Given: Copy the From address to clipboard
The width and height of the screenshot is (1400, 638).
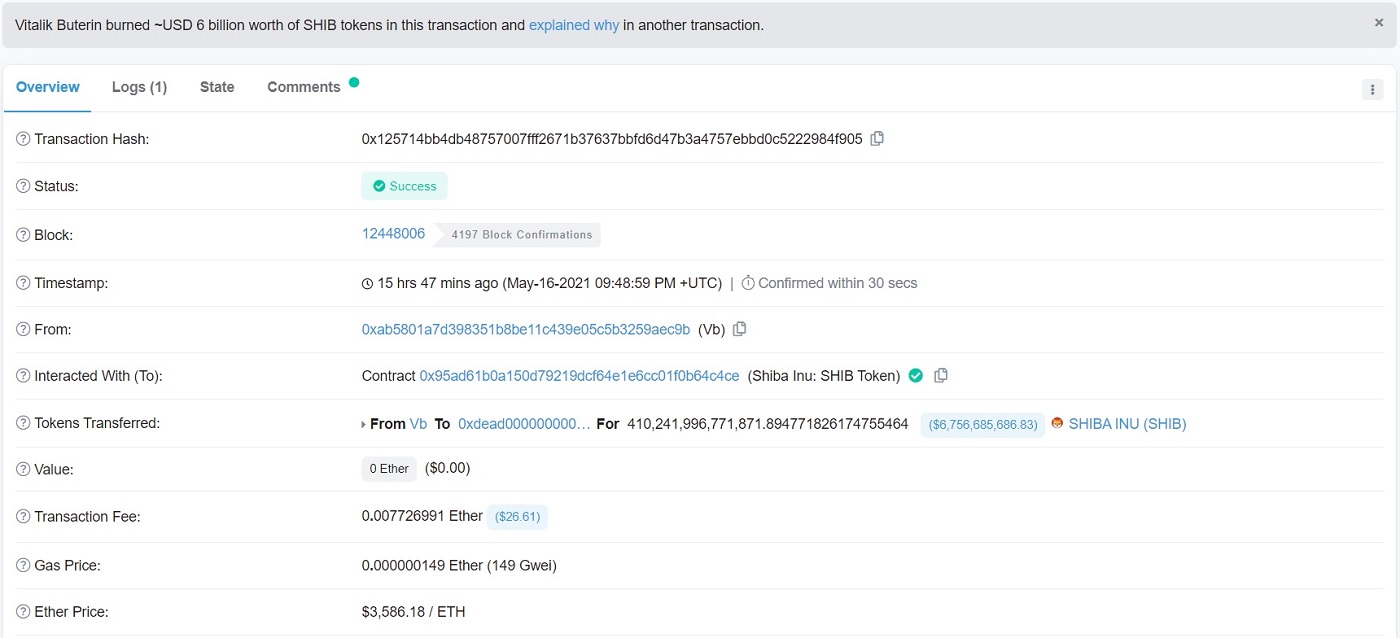Looking at the screenshot, I should 740,329.
